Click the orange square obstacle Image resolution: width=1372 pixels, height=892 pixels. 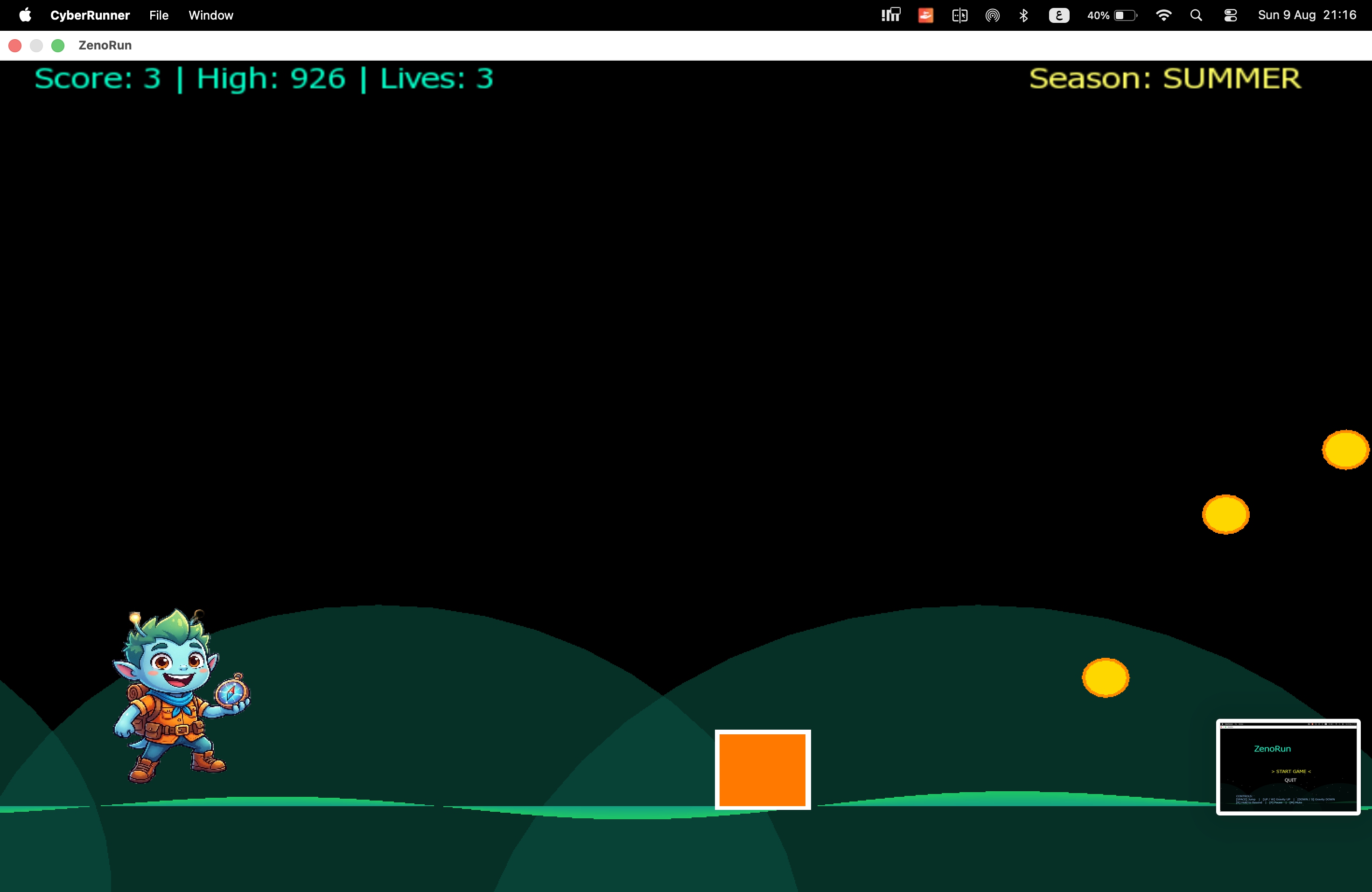click(763, 769)
